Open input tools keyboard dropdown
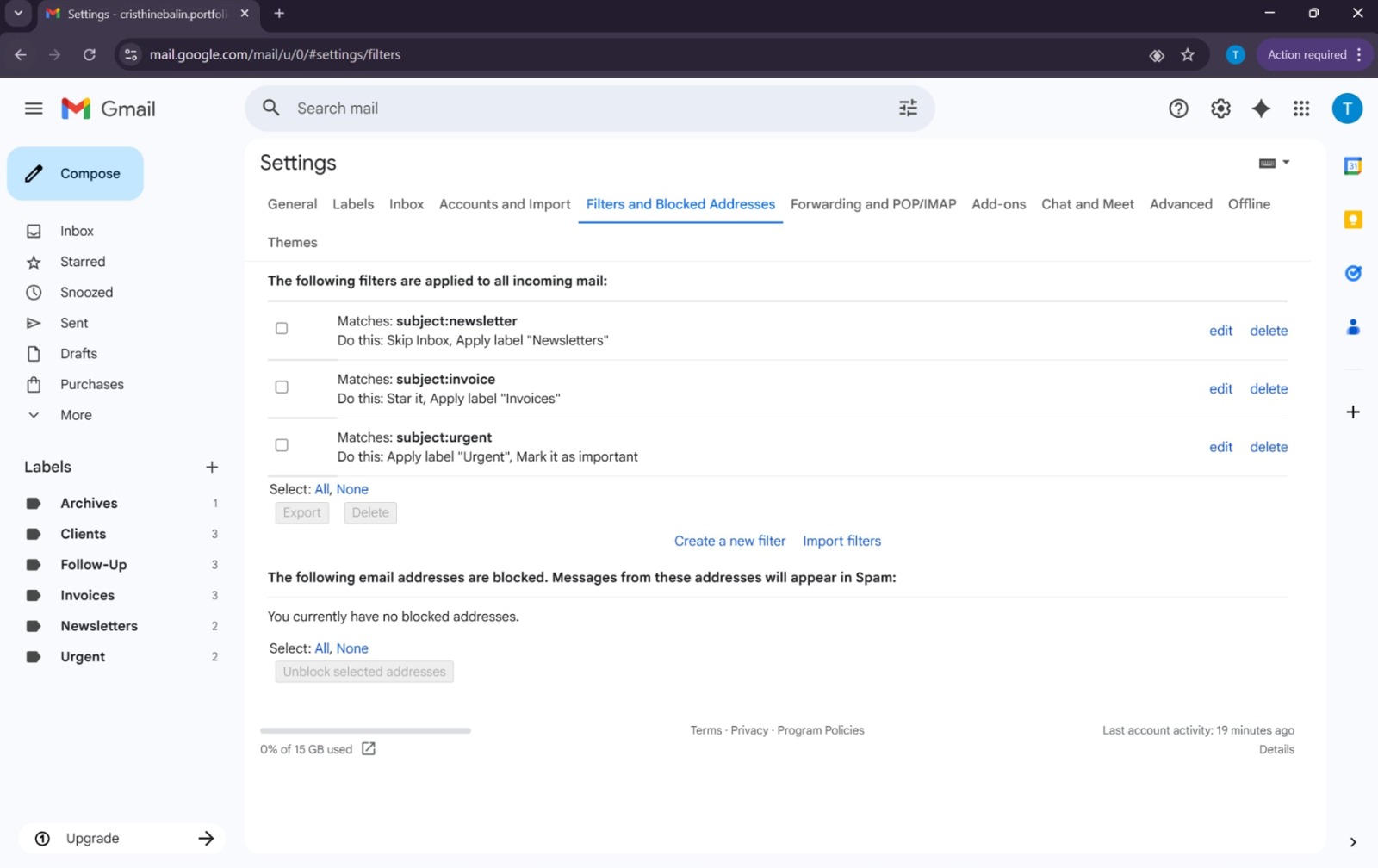Image resolution: width=1378 pixels, height=868 pixels. [1274, 163]
